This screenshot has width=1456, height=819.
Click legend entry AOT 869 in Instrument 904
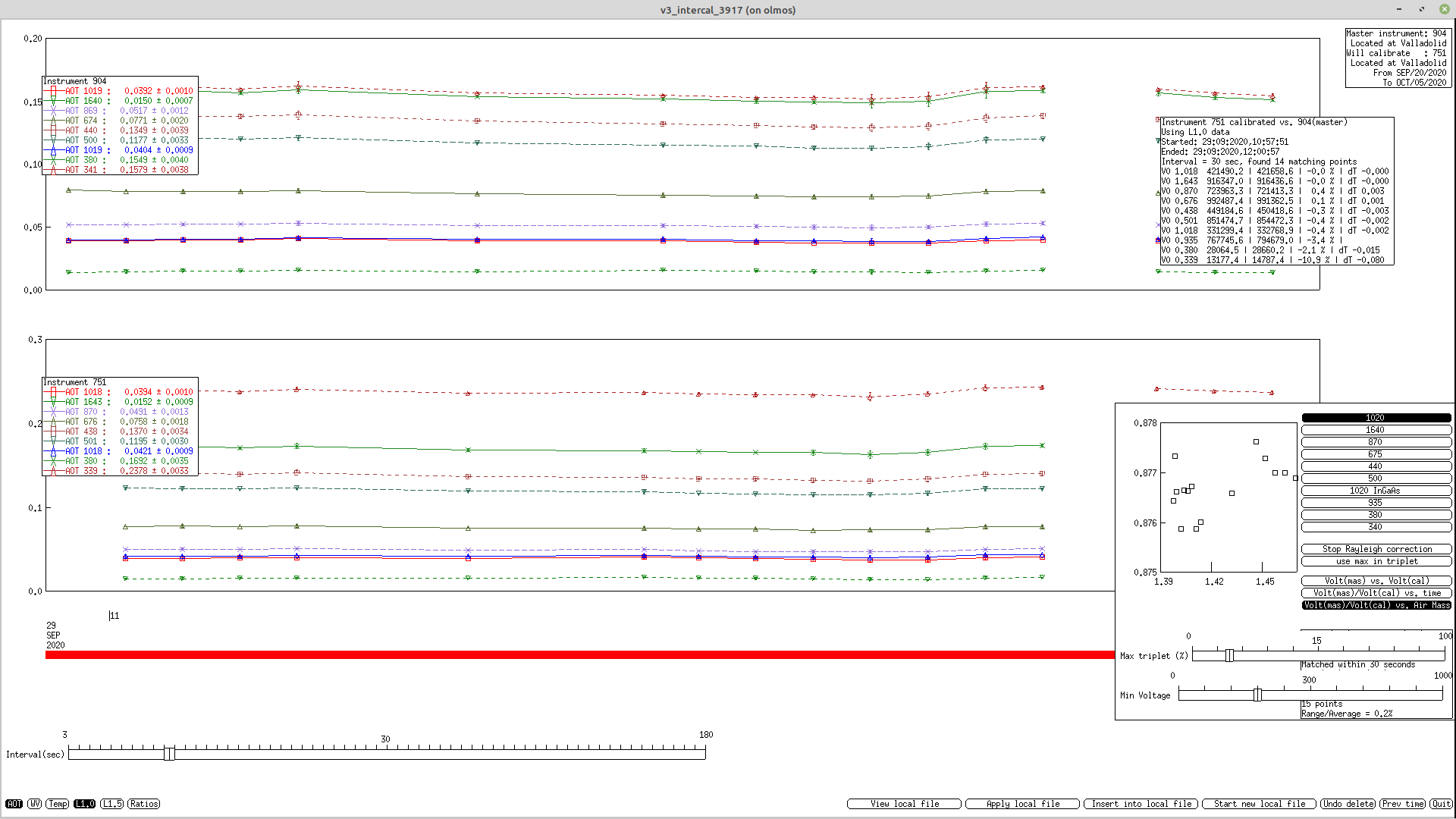click(x=119, y=111)
